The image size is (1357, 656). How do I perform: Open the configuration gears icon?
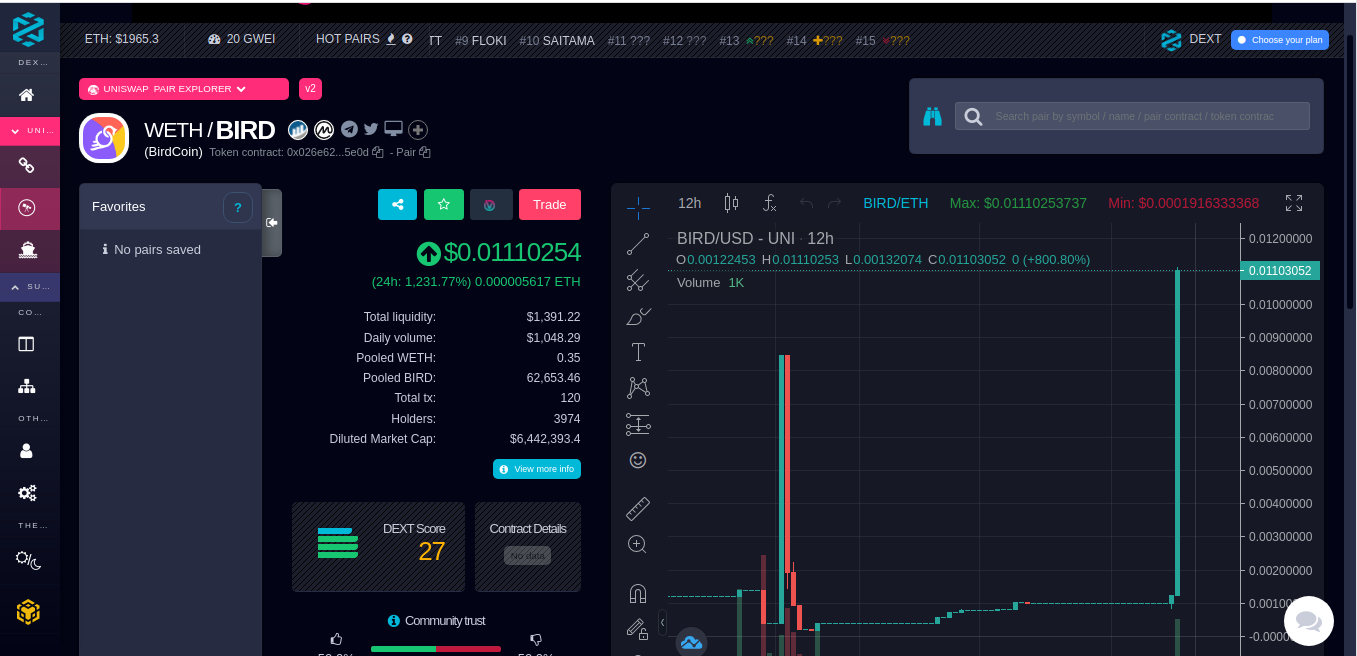coord(27,492)
